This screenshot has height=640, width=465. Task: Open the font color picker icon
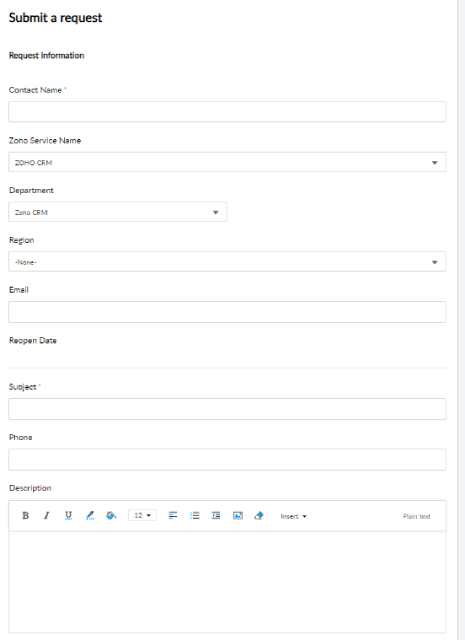pos(90,516)
